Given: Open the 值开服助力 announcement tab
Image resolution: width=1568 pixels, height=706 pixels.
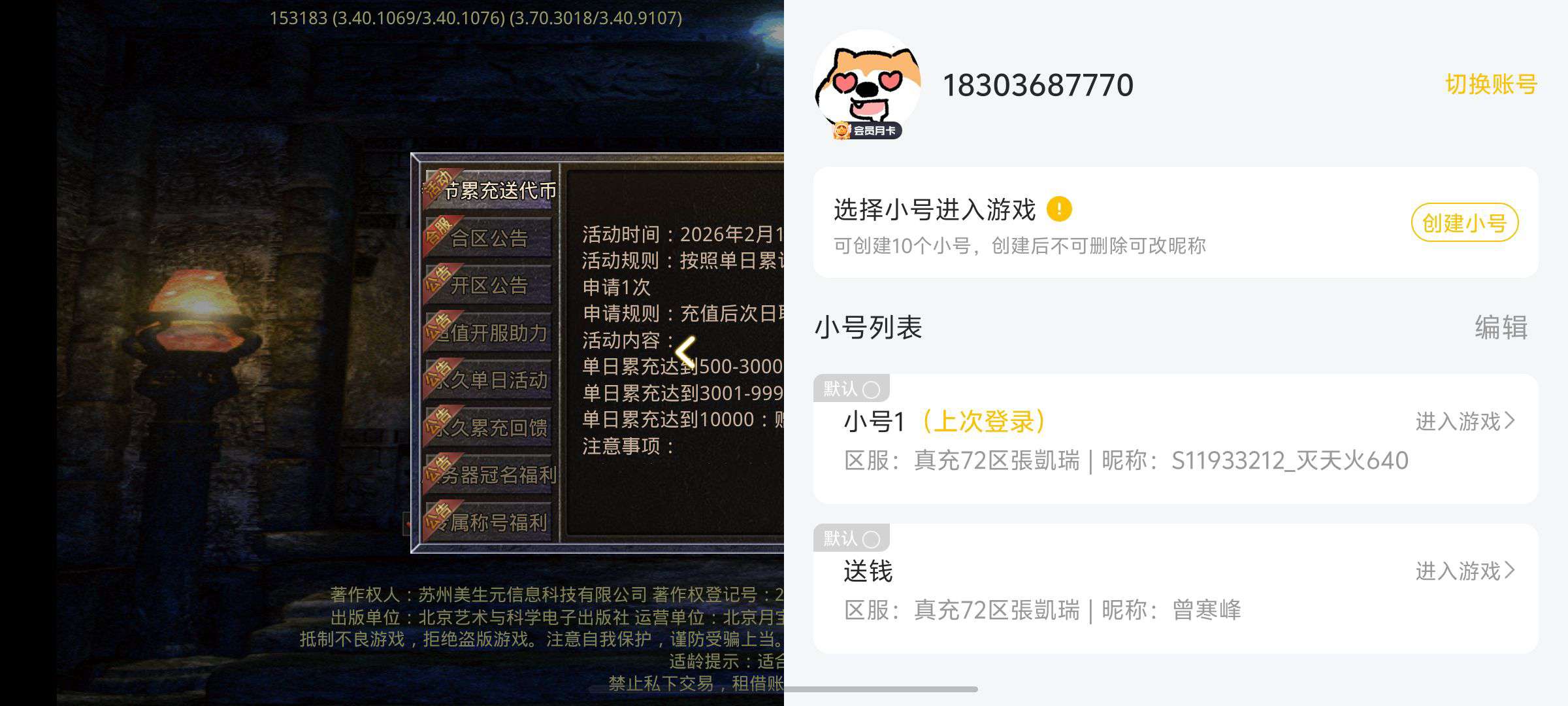Looking at the screenshot, I should 488,333.
